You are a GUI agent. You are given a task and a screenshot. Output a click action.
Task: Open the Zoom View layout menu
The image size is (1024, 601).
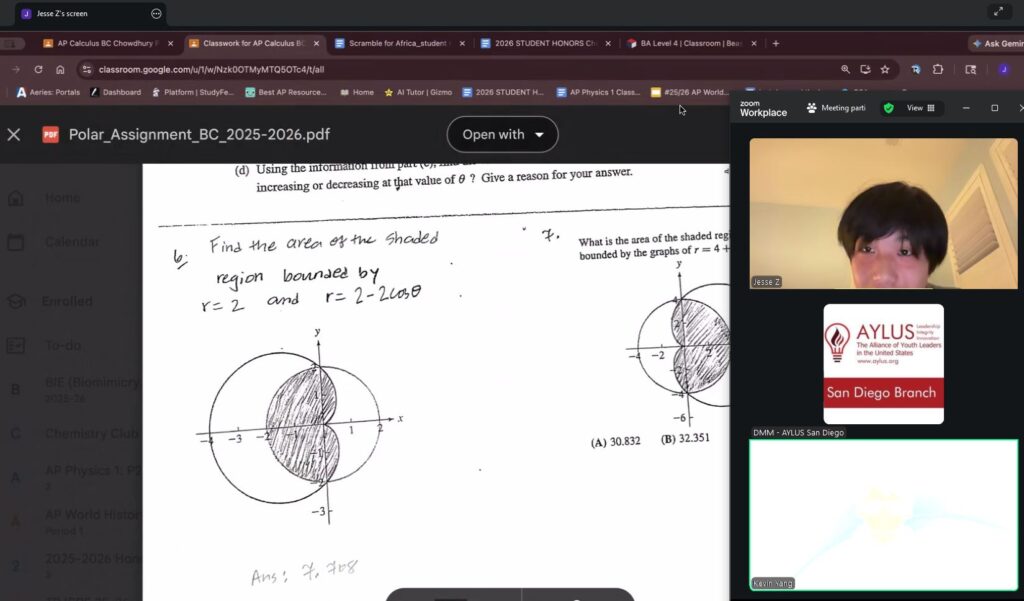pyautogui.click(x=920, y=108)
